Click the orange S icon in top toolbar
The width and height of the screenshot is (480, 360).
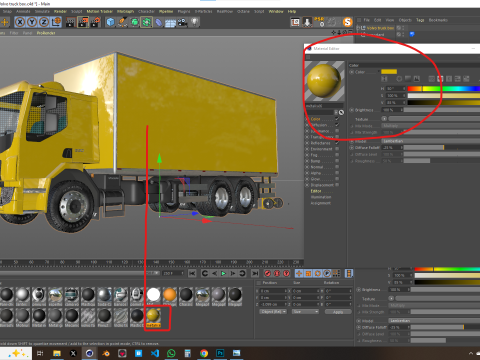(x=347, y=22)
